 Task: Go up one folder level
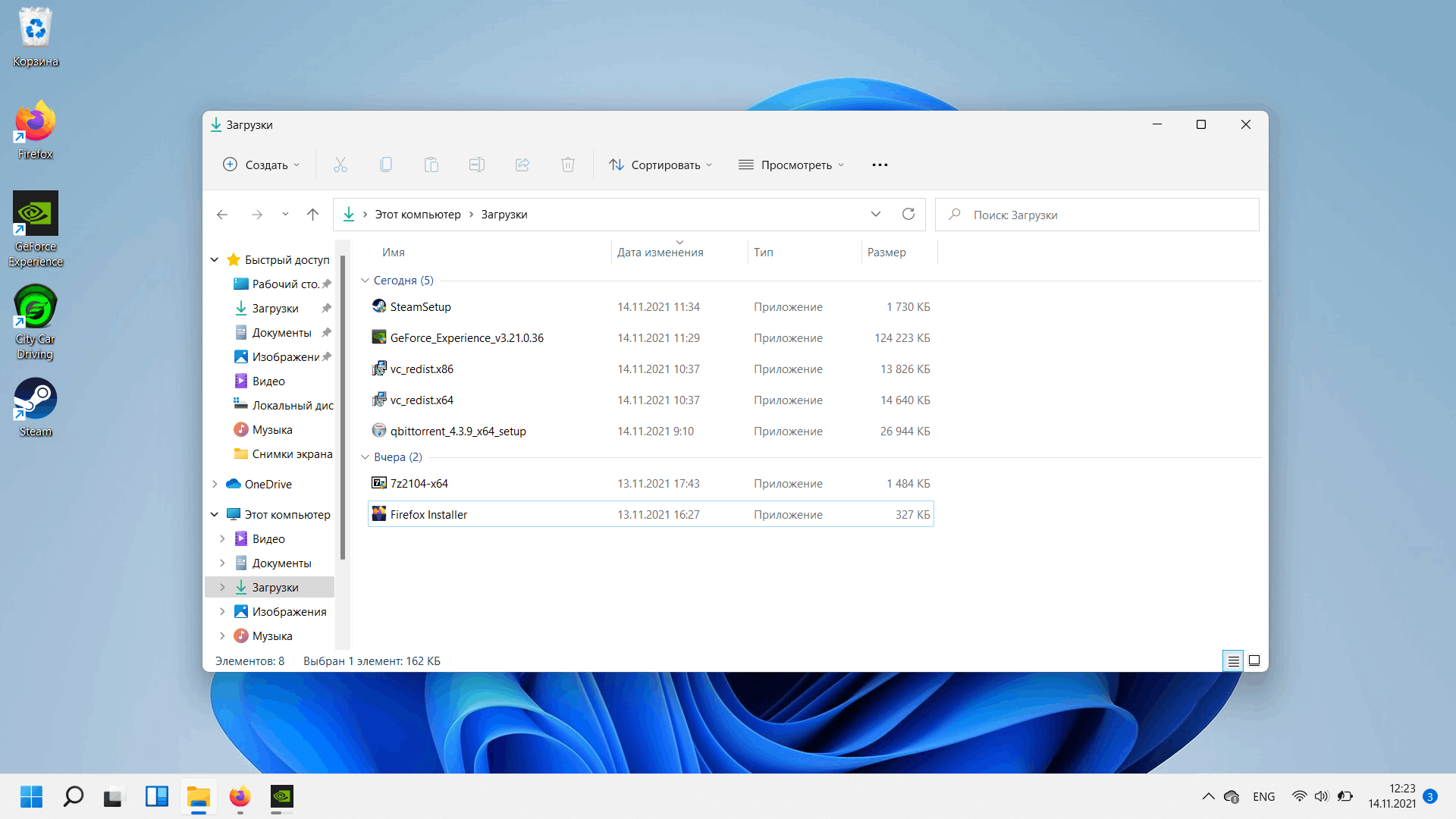pyautogui.click(x=312, y=215)
